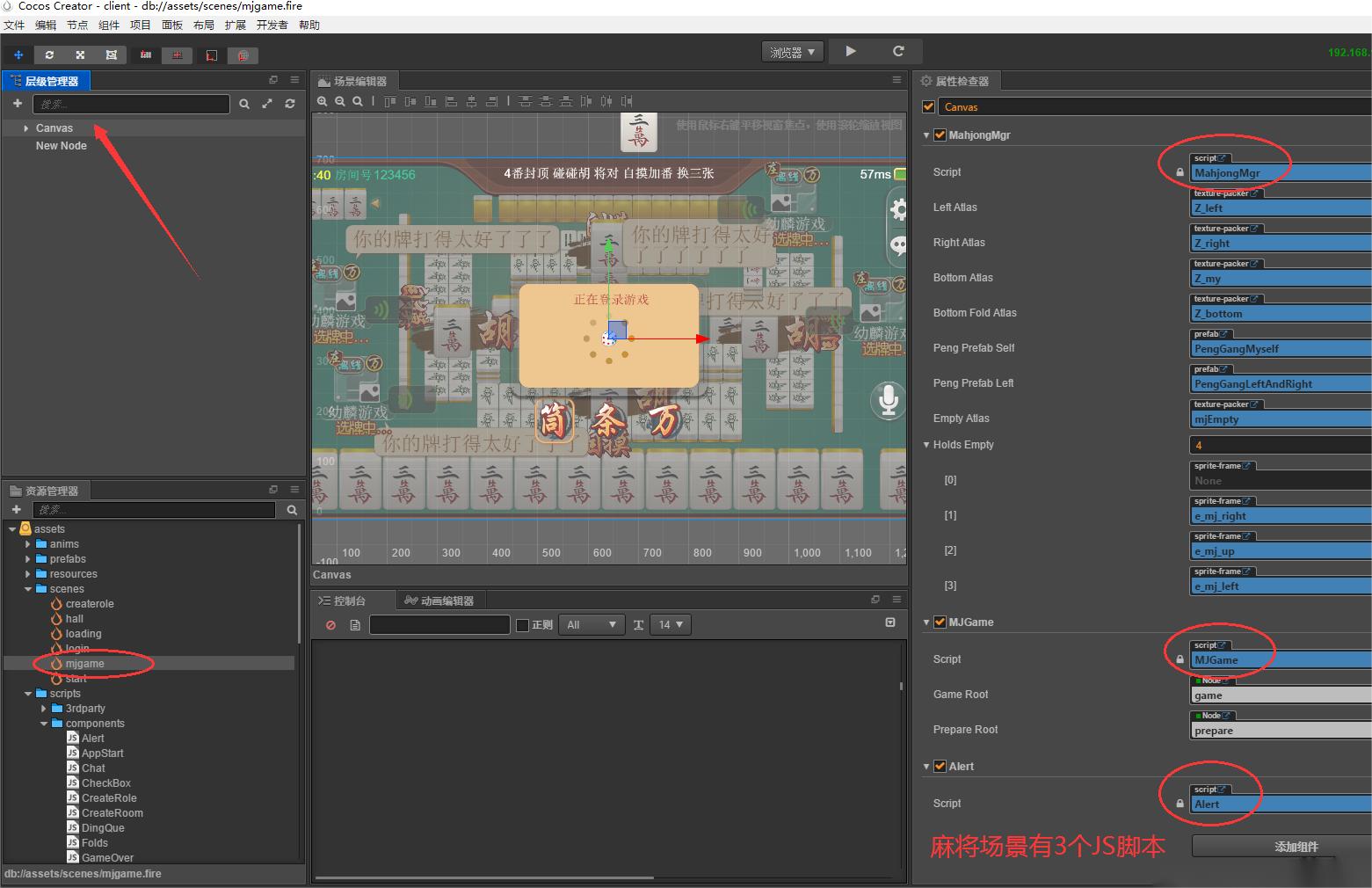
Task: Collapse the Alert component section
Action: 926,767
